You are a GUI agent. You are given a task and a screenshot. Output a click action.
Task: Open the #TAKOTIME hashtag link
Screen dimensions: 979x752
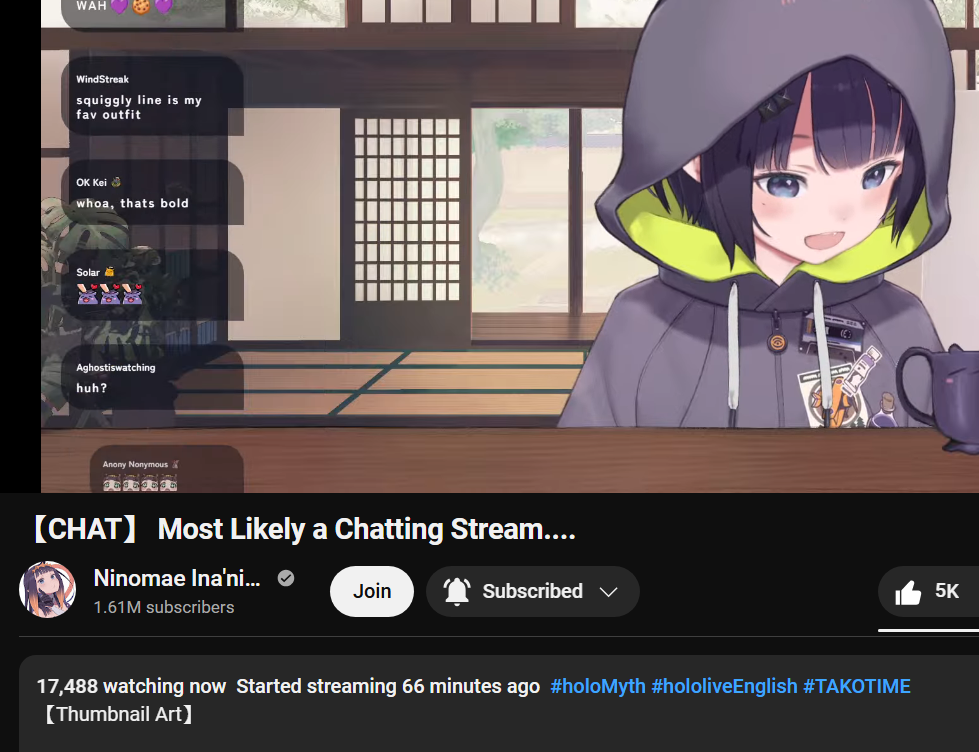click(x=857, y=686)
